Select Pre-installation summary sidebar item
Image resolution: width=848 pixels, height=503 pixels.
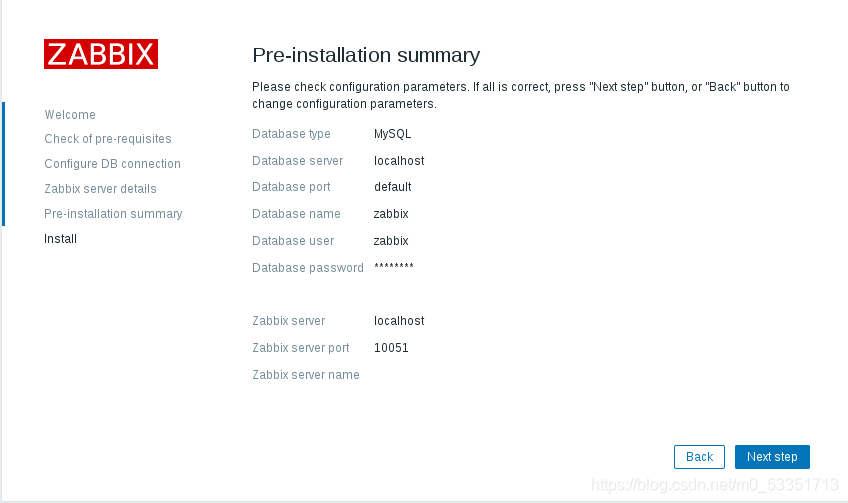tap(113, 214)
